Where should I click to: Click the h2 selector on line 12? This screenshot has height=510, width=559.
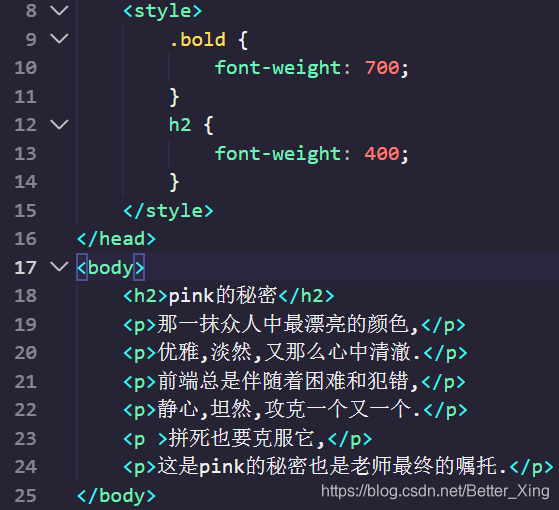pyautogui.click(x=180, y=125)
